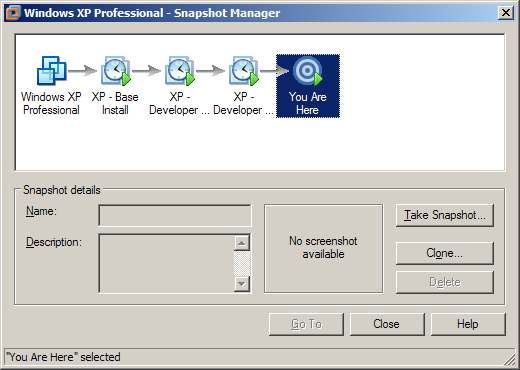Click into the snapshot Name field
Viewport: 520px width, 370px height.
pos(175,215)
